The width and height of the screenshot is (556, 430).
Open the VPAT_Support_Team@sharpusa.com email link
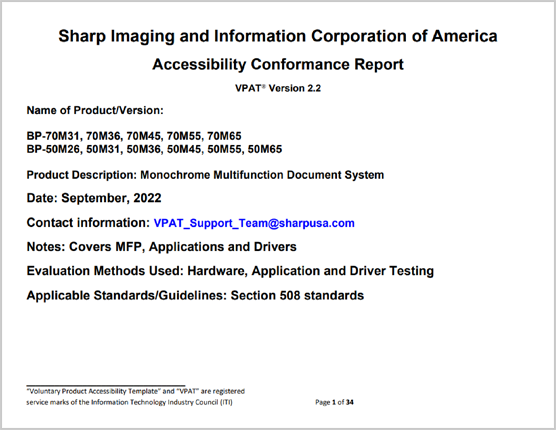tap(254, 223)
